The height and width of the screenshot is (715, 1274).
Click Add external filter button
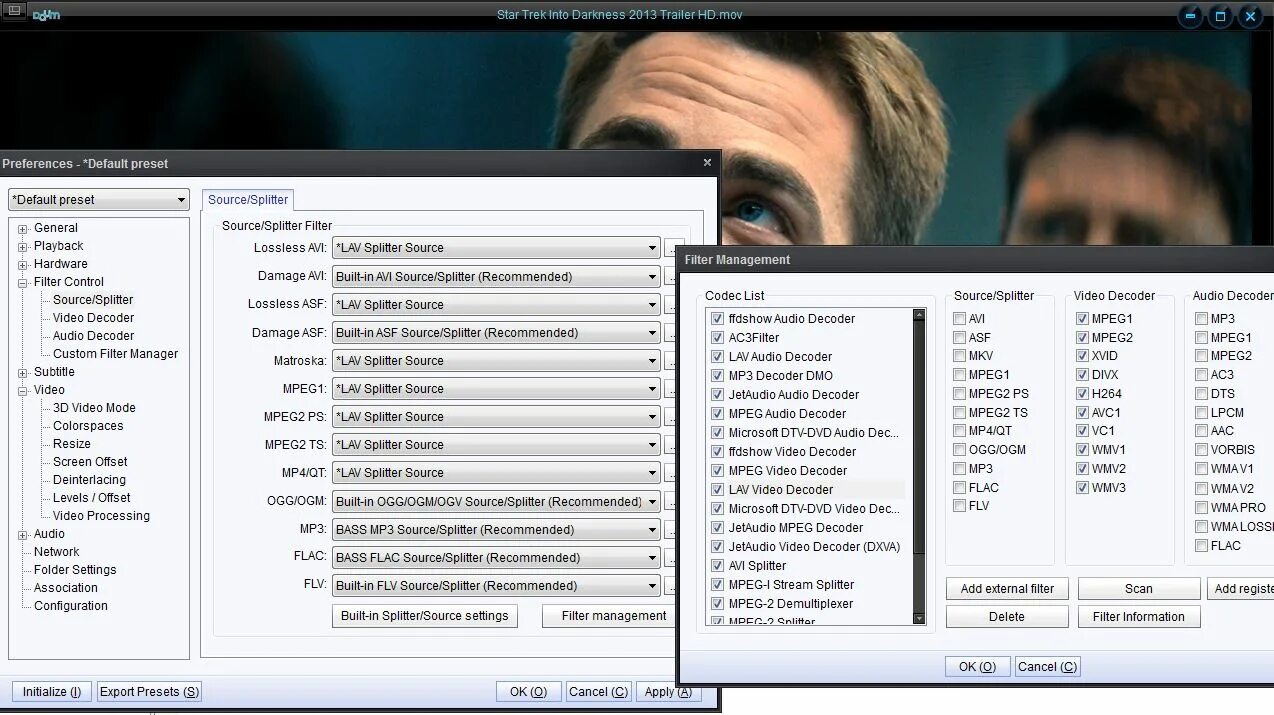(1007, 589)
